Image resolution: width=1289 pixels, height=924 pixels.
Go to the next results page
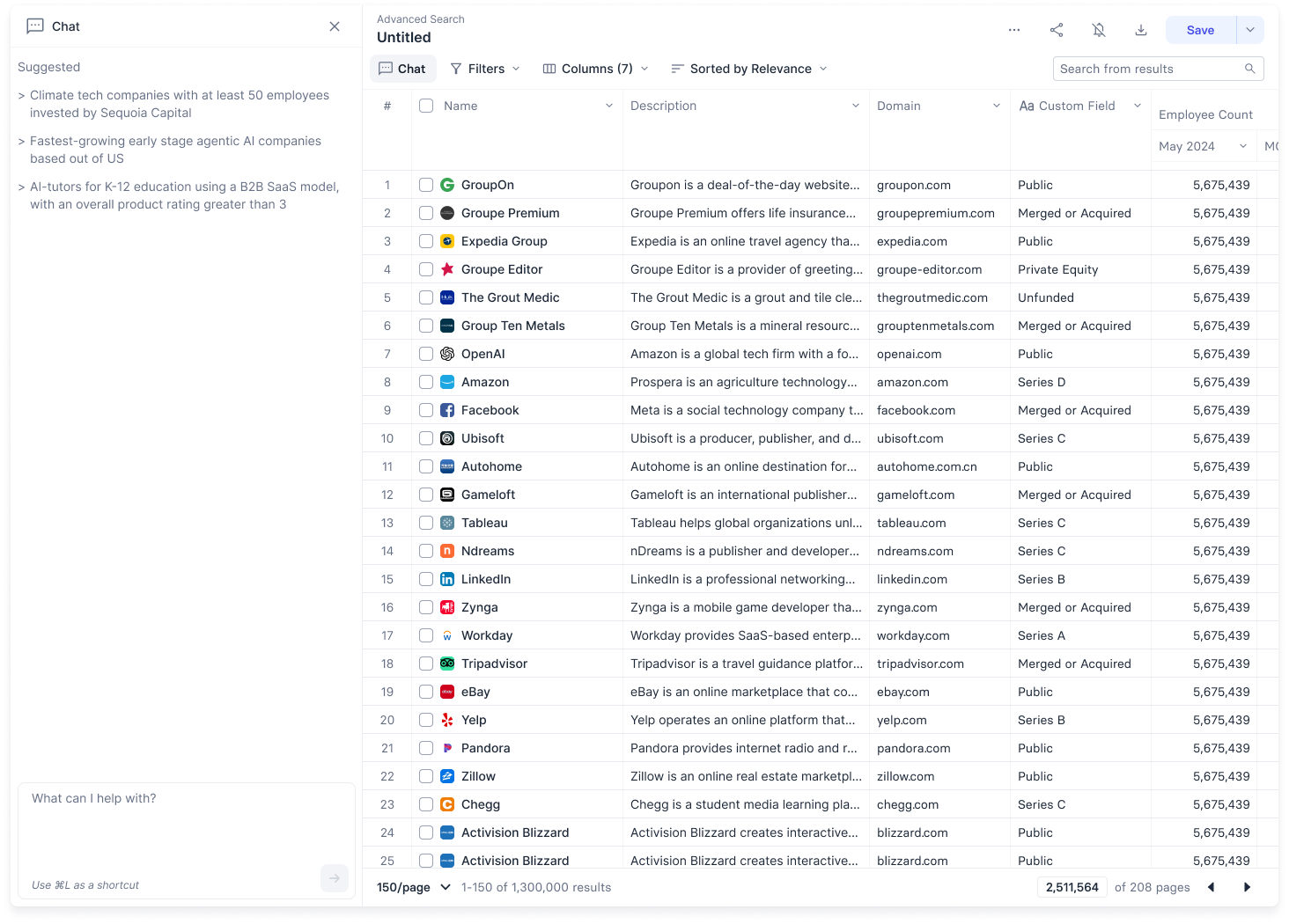pyautogui.click(x=1247, y=887)
